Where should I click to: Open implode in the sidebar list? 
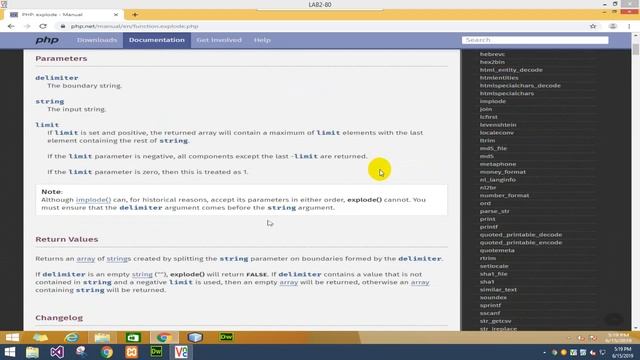point(493,101)
